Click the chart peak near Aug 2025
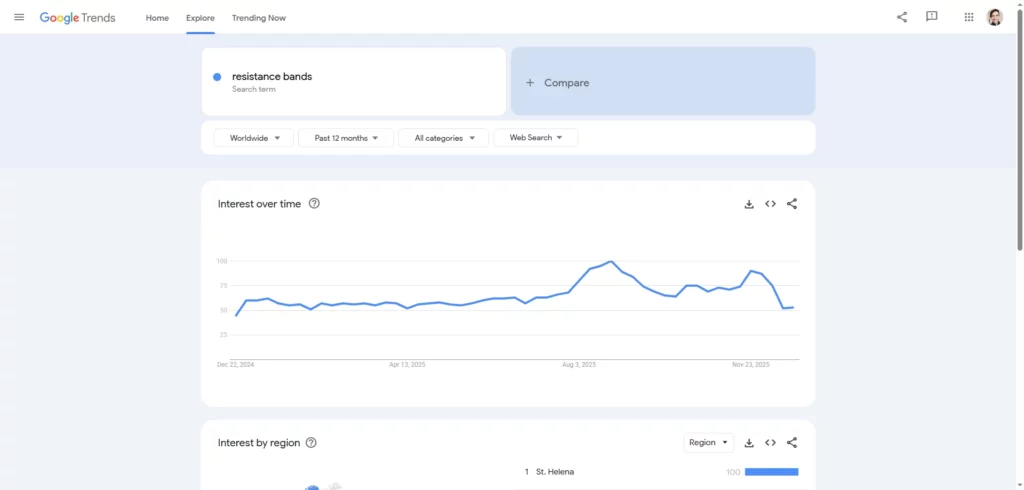Screen dimensions: 1024x490 coord(611,261)
